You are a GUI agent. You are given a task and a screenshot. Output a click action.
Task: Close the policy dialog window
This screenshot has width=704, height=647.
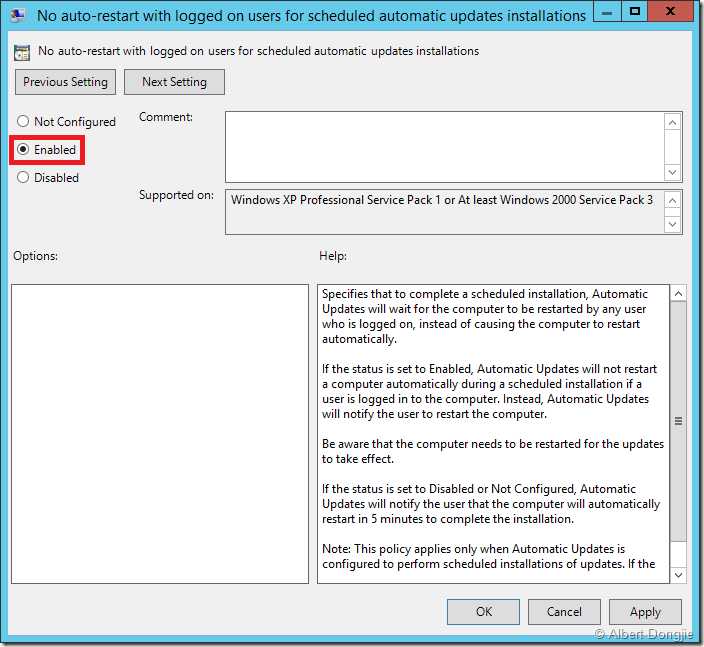[670, 12]
